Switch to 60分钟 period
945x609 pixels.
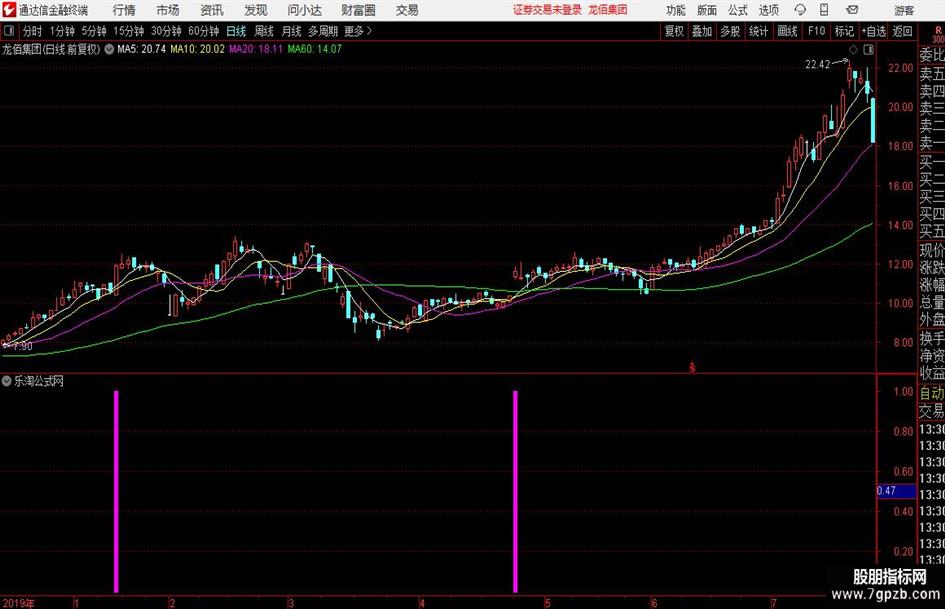click(x=203, y=31)
